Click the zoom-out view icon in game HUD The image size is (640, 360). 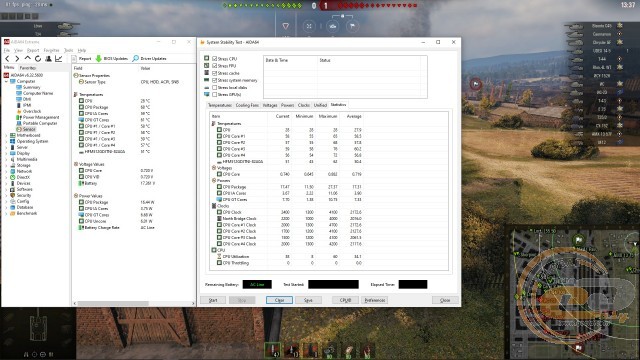[309, 26]
